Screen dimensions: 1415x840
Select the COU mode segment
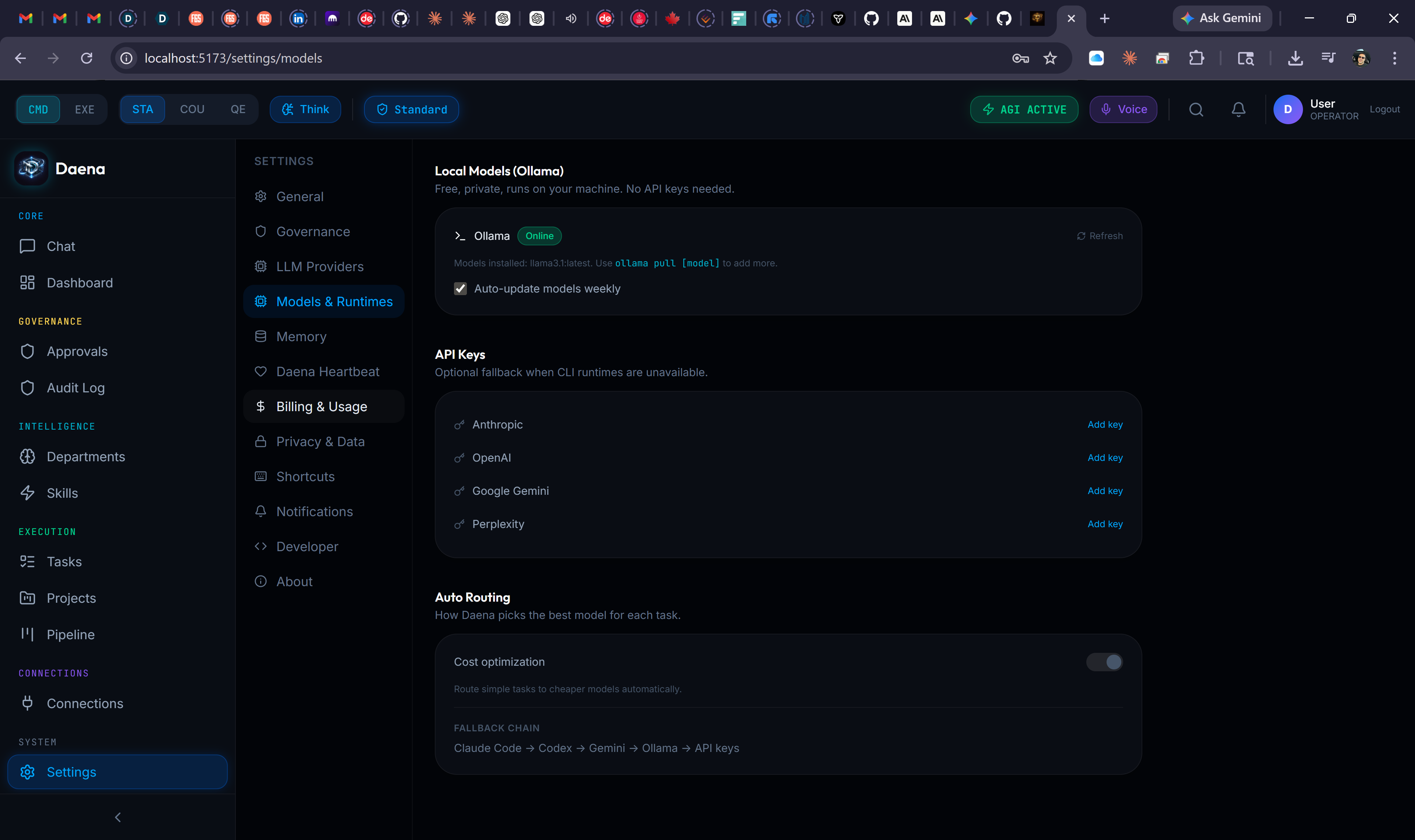[x=192, y=109]
